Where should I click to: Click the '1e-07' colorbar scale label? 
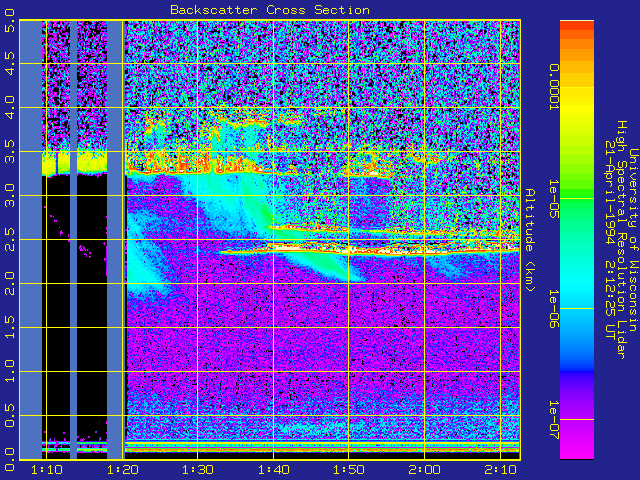(x=553, y=420)
